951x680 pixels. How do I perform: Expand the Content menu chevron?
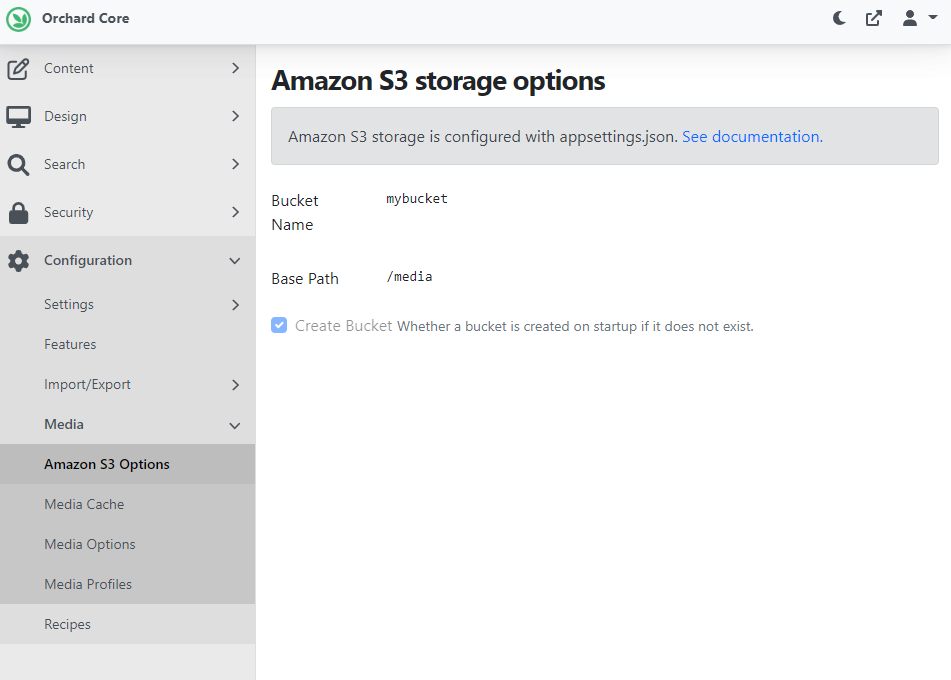click(235, 68)
